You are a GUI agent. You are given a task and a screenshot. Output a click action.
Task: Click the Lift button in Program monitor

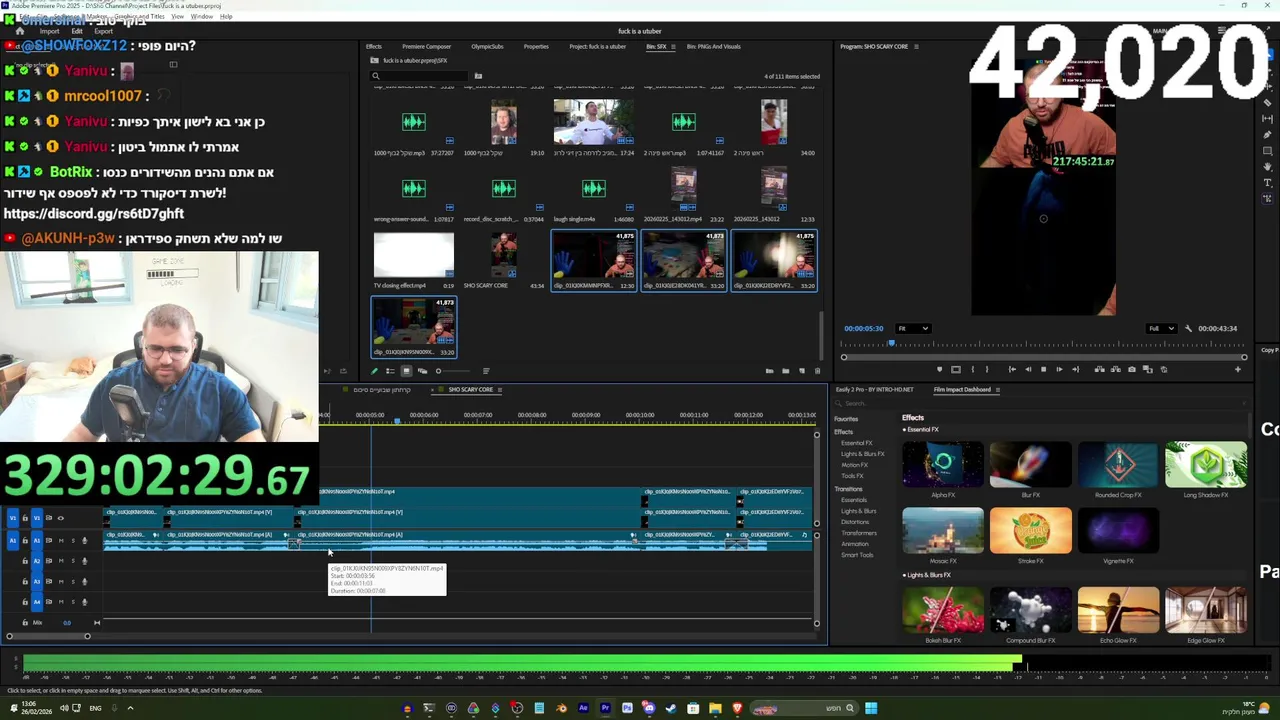(1099, 369)
